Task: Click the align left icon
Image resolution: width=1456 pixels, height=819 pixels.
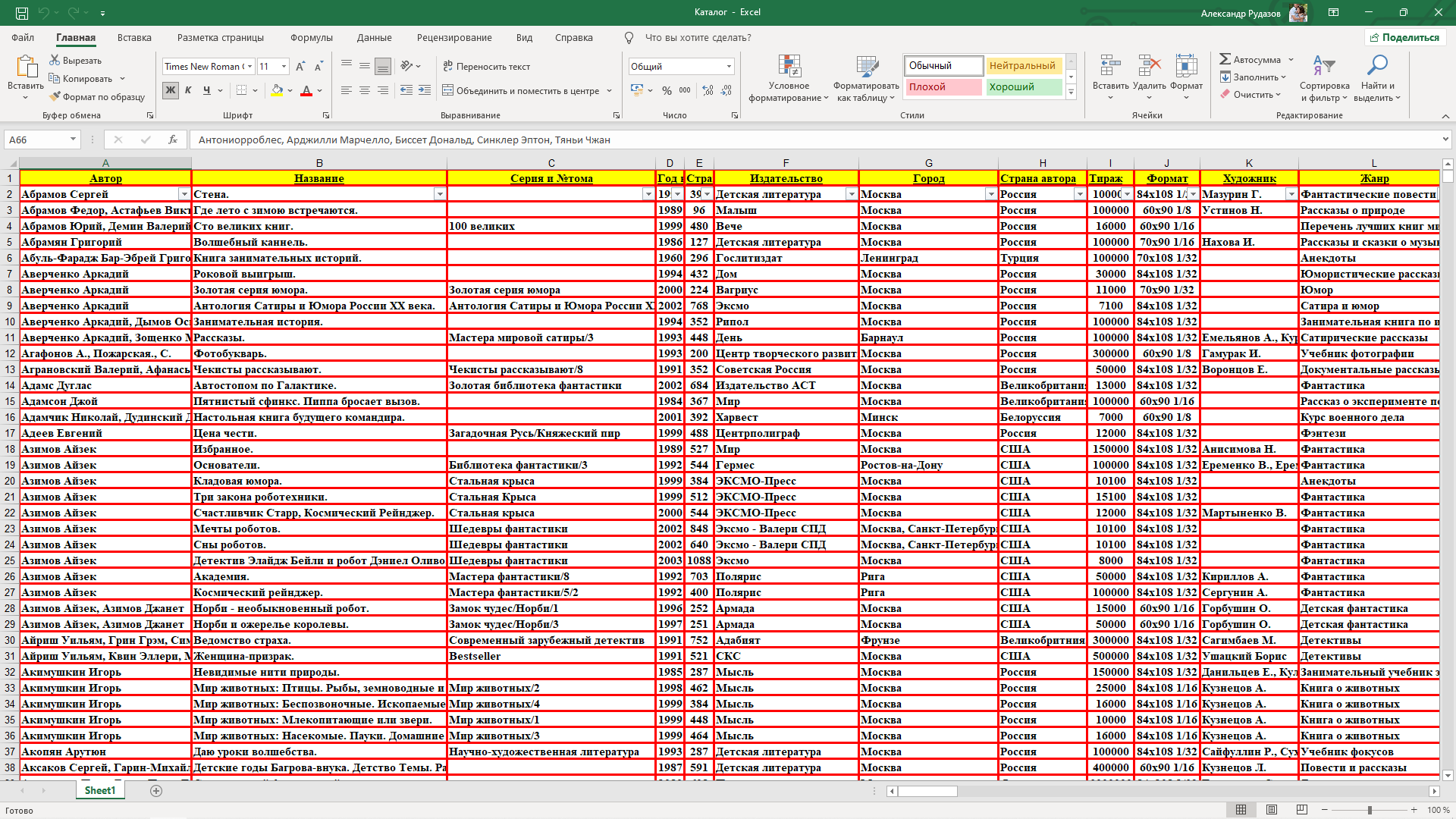Action: point(347,90)
